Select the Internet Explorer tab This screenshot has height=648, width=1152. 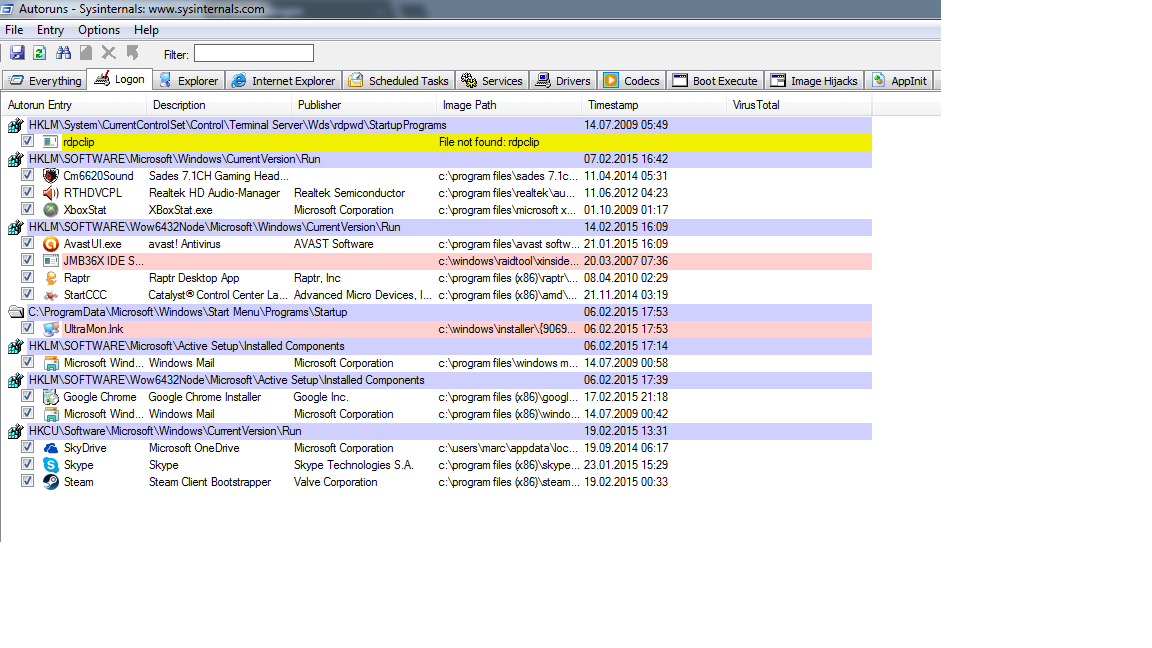pyautogui.click(x=284, y=81)
